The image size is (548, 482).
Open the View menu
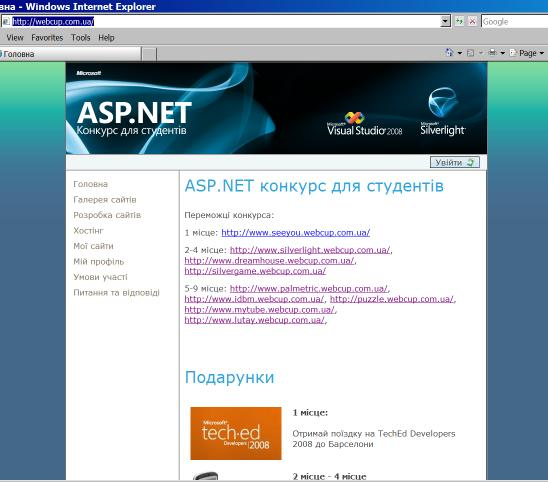coord(15,38)
